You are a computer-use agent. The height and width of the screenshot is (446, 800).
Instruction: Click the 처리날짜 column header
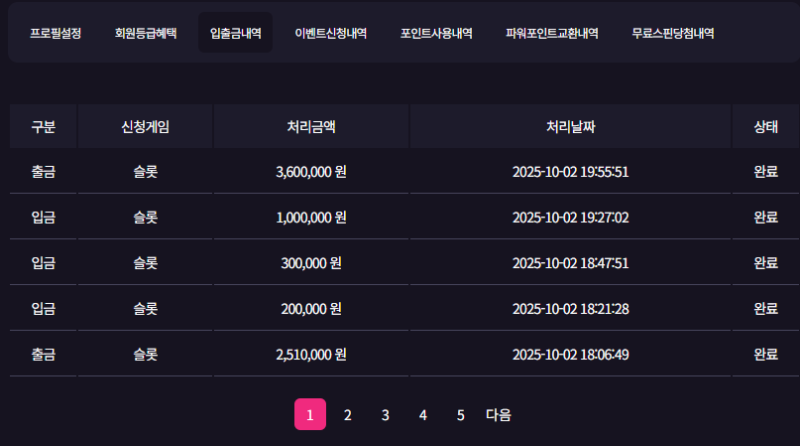pos(570,127)
